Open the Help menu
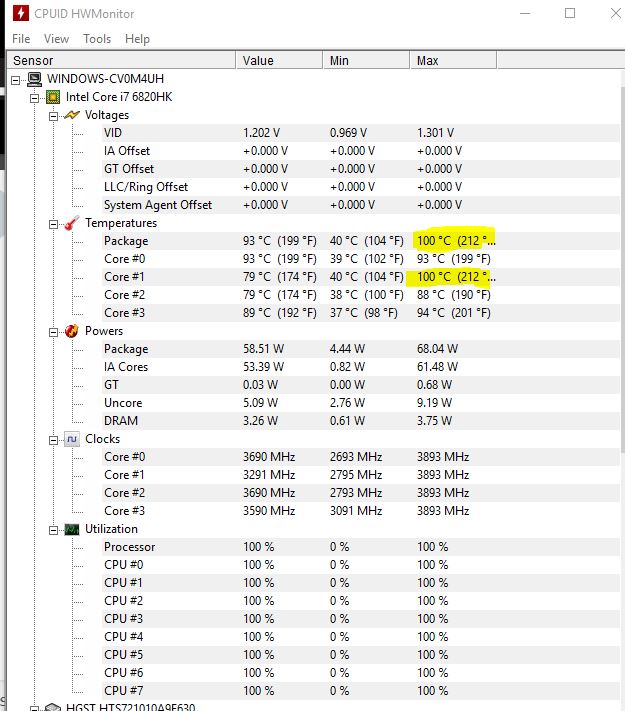Screen dimensions: 625x711 click(x=137, y=39)
